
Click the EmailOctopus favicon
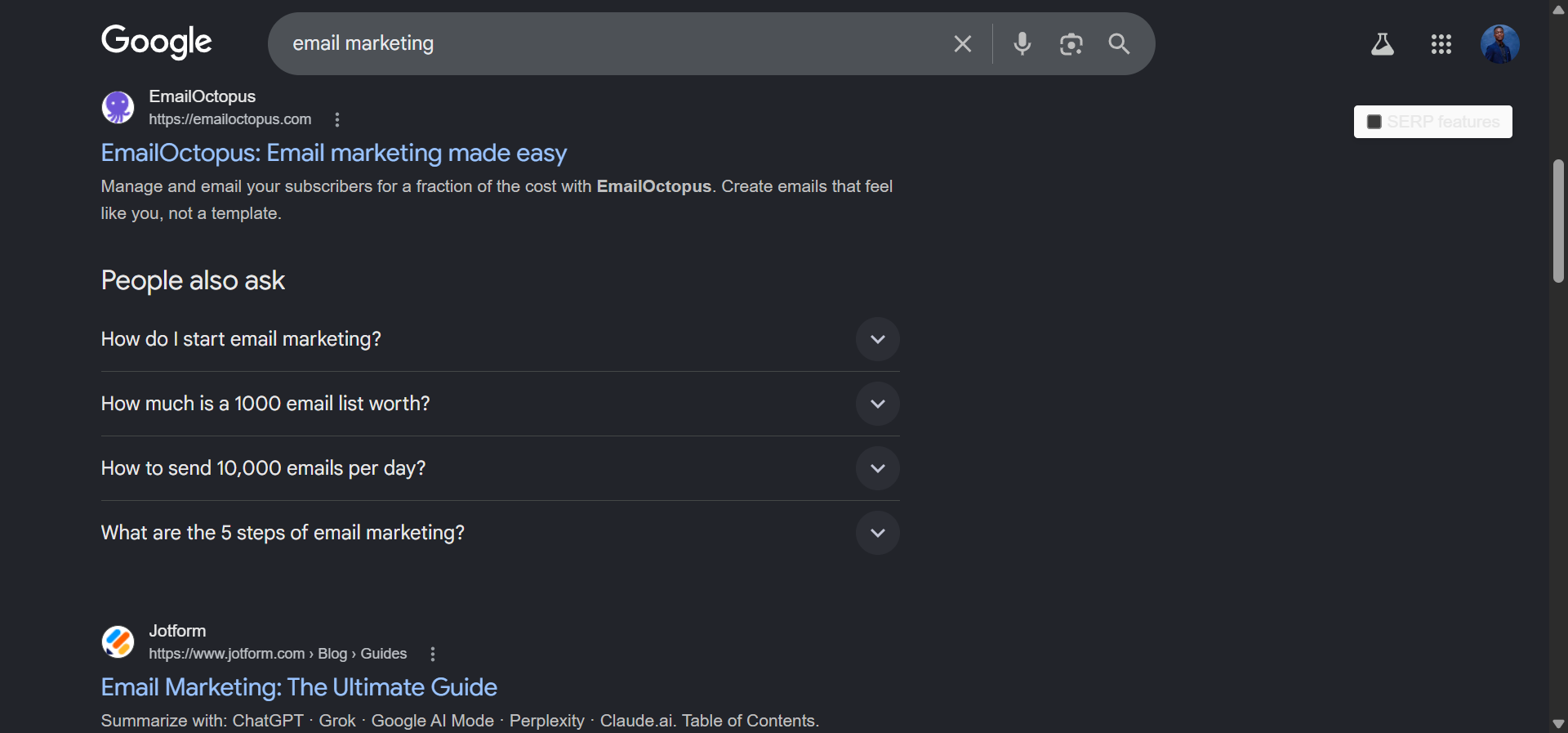(x=118, y=107)
